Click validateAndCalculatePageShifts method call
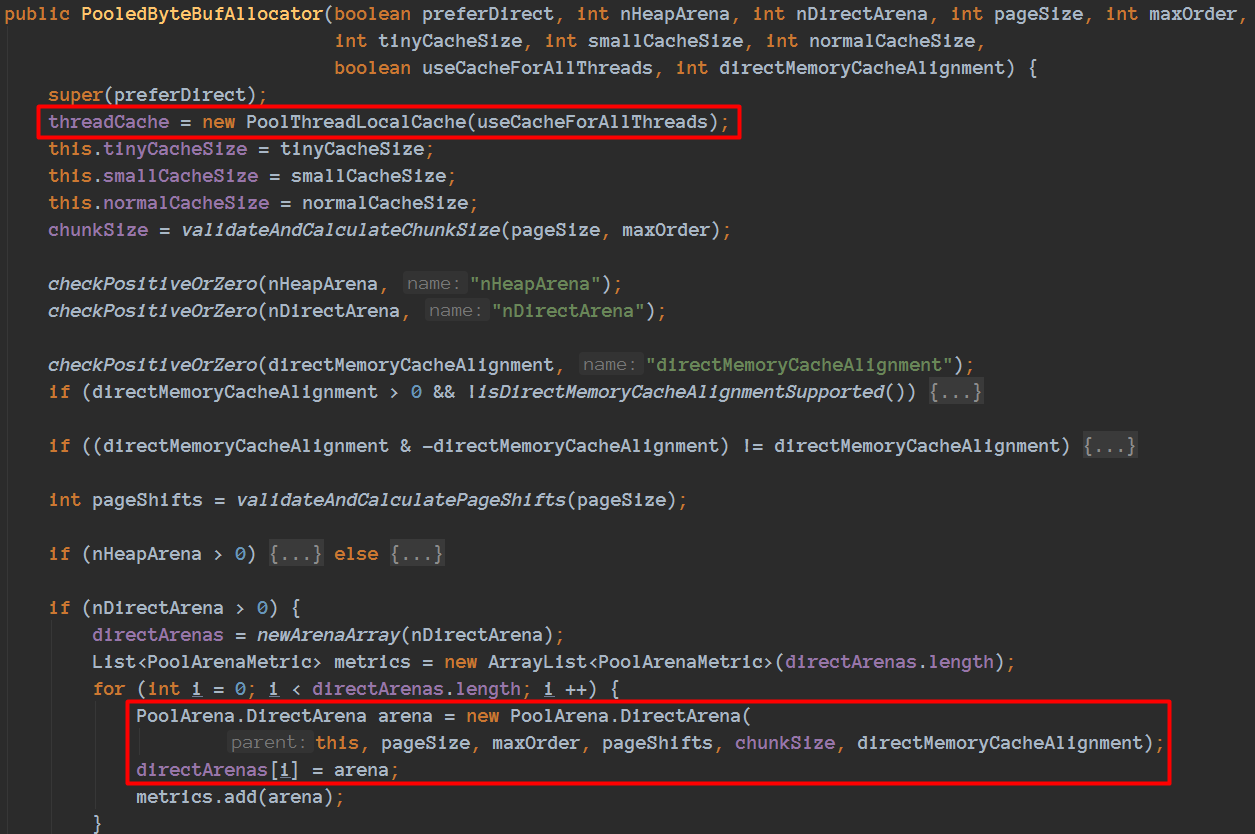This screenshot has width=1255, height=834. coord(401,500)
